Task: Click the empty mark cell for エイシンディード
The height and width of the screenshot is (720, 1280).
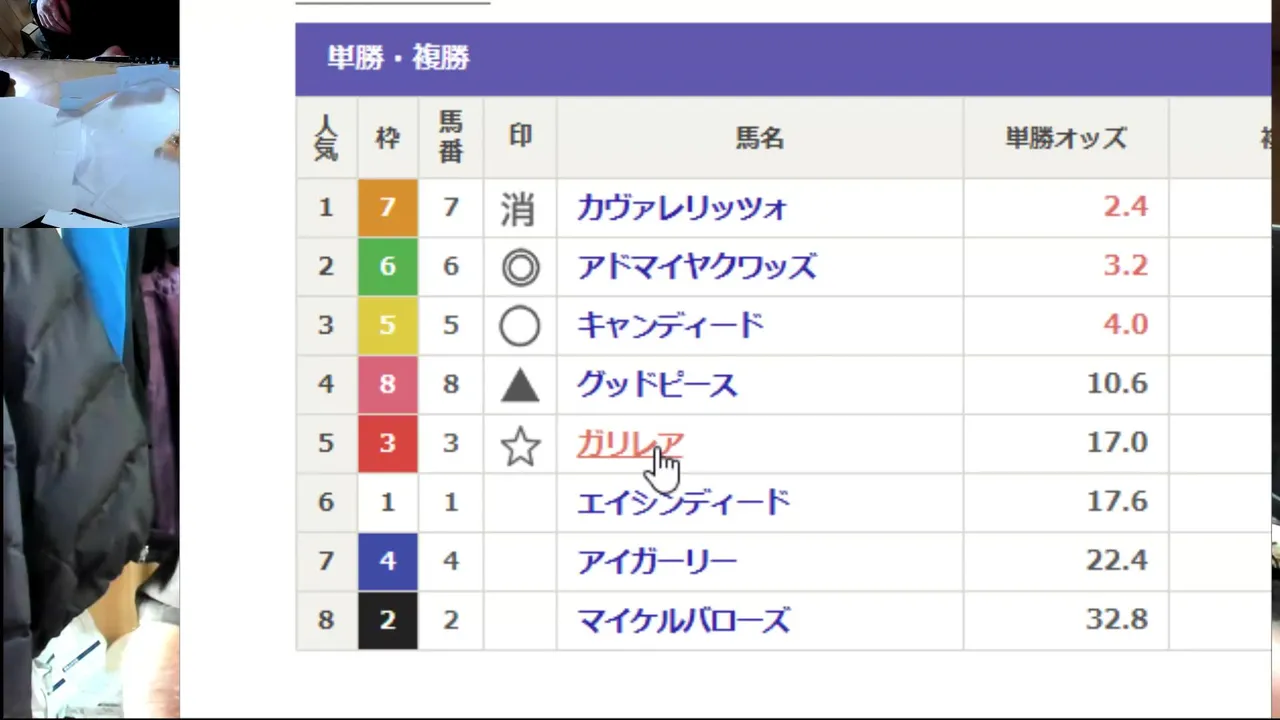Action: [x=520, y=502]
